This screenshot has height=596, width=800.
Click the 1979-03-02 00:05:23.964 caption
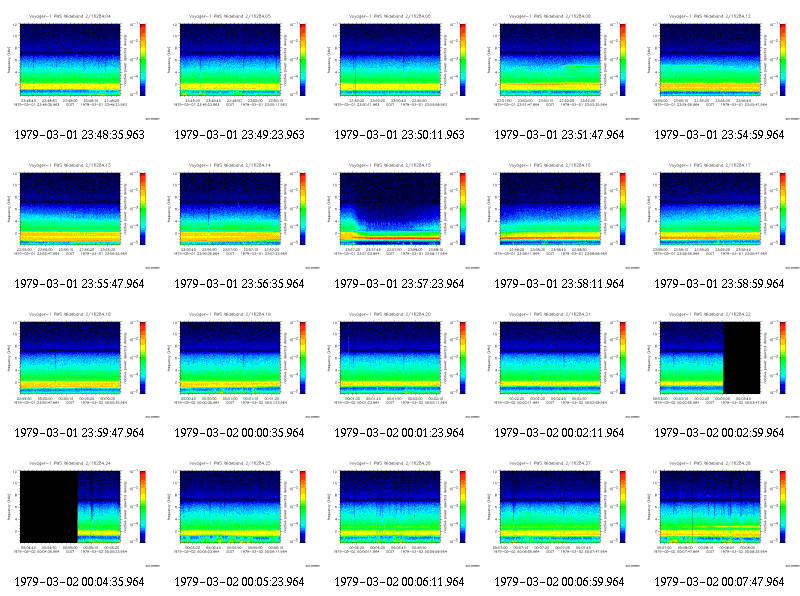pos(239,582)
